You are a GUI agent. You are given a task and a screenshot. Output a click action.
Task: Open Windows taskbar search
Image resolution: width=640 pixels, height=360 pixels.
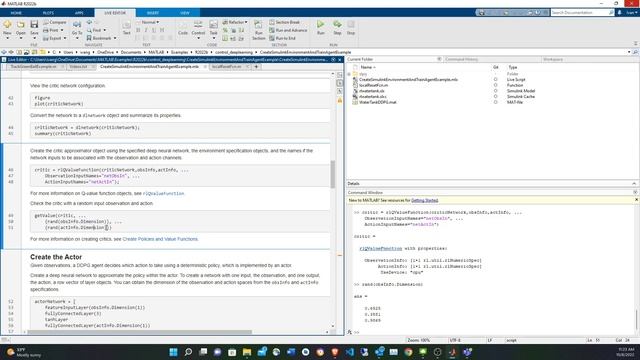[x=188, y=352]
